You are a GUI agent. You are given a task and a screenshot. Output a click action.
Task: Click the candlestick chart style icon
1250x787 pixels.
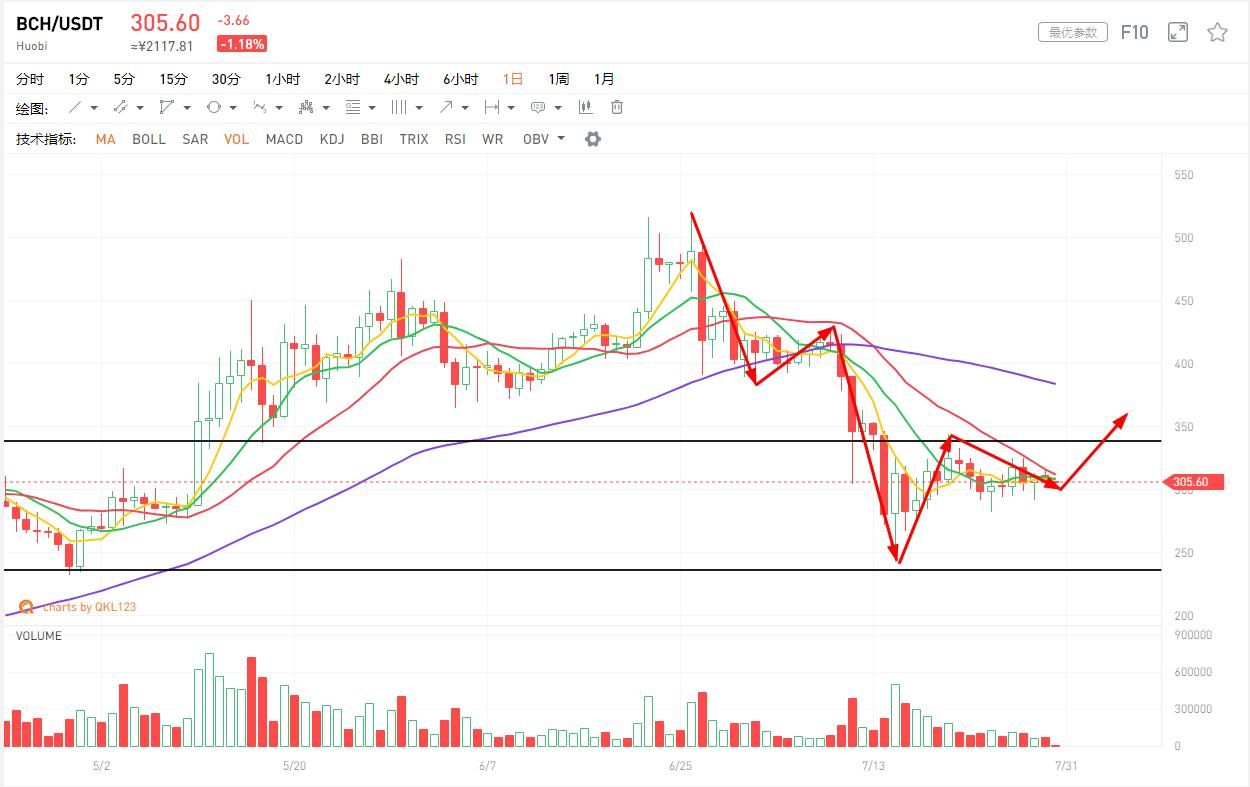tap(586, 107)
